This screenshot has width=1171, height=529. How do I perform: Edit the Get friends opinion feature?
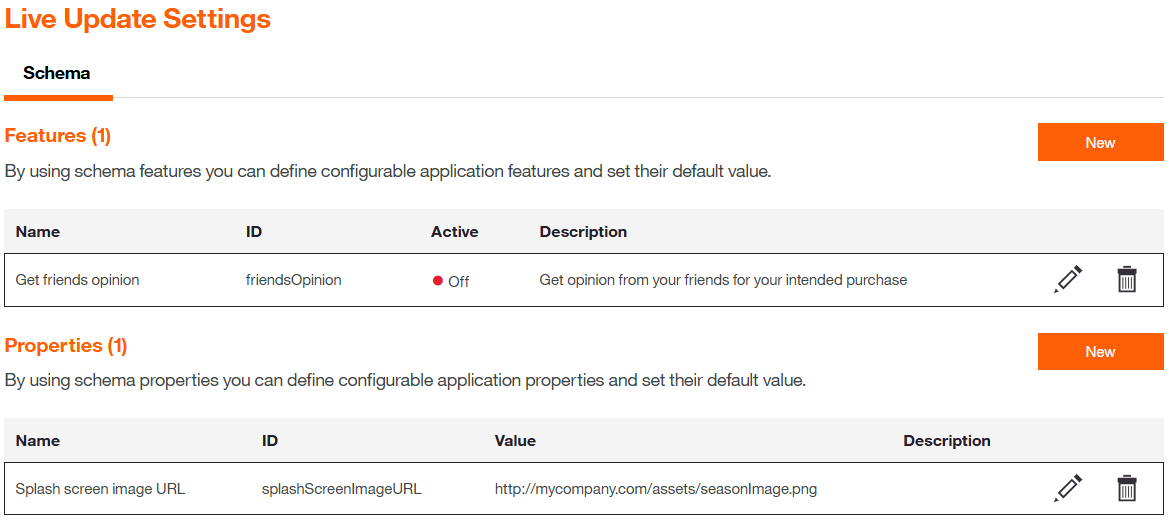pyautogui.click(x=1068, y=279)
